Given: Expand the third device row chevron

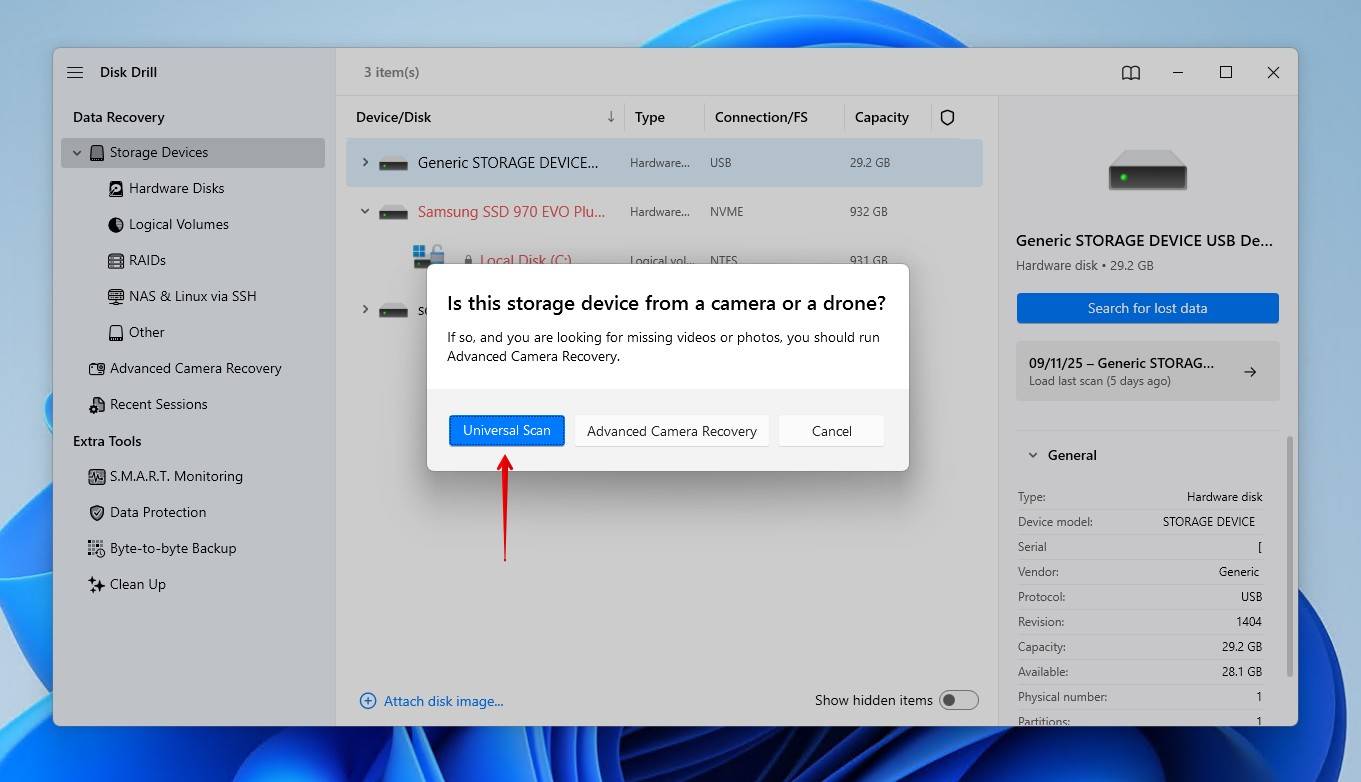Looking at the screenshot, I should tap(365, 309).
